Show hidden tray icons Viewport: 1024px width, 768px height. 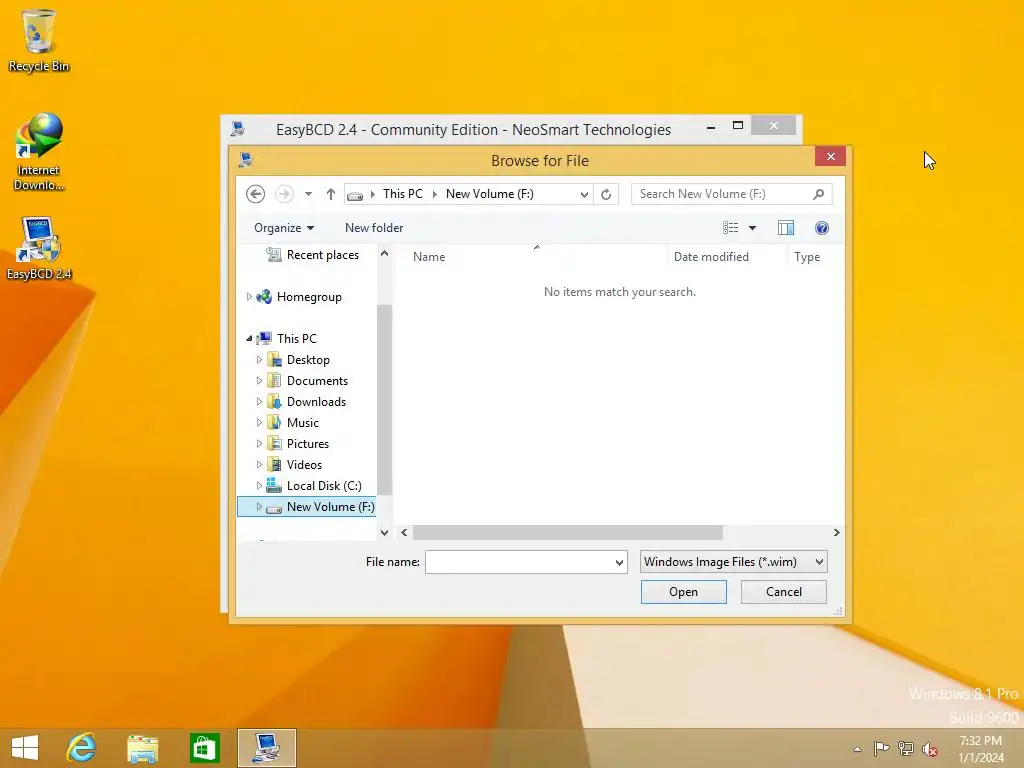(x=857, y=749)
